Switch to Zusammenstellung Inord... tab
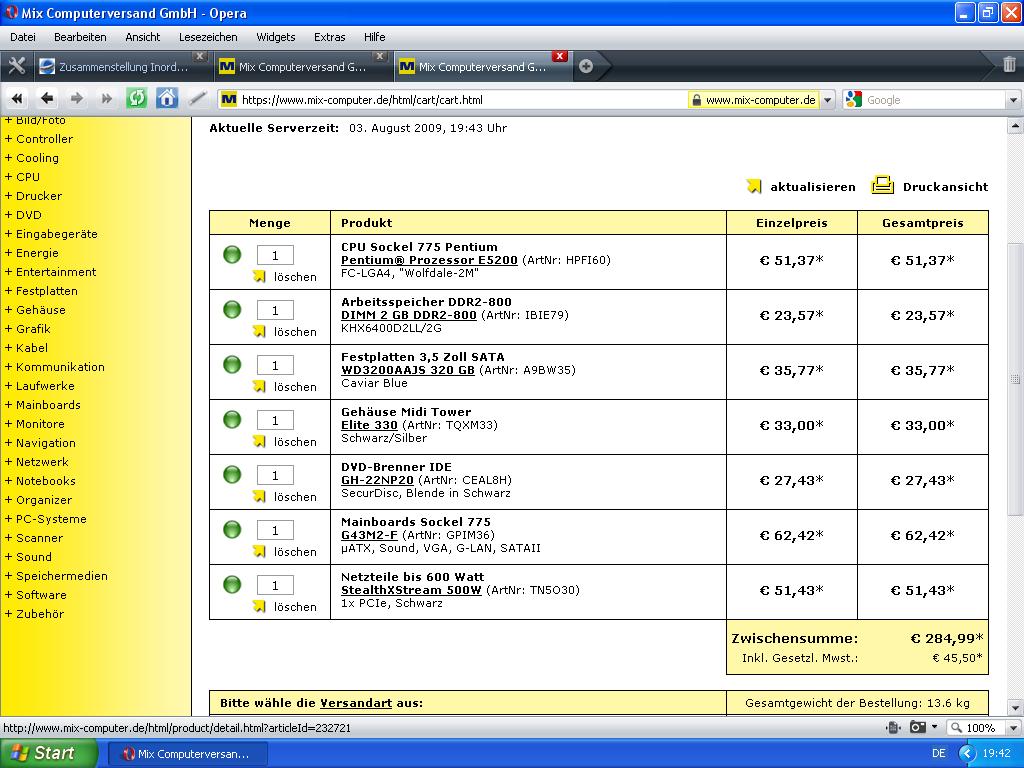 [x=121, y=67]
